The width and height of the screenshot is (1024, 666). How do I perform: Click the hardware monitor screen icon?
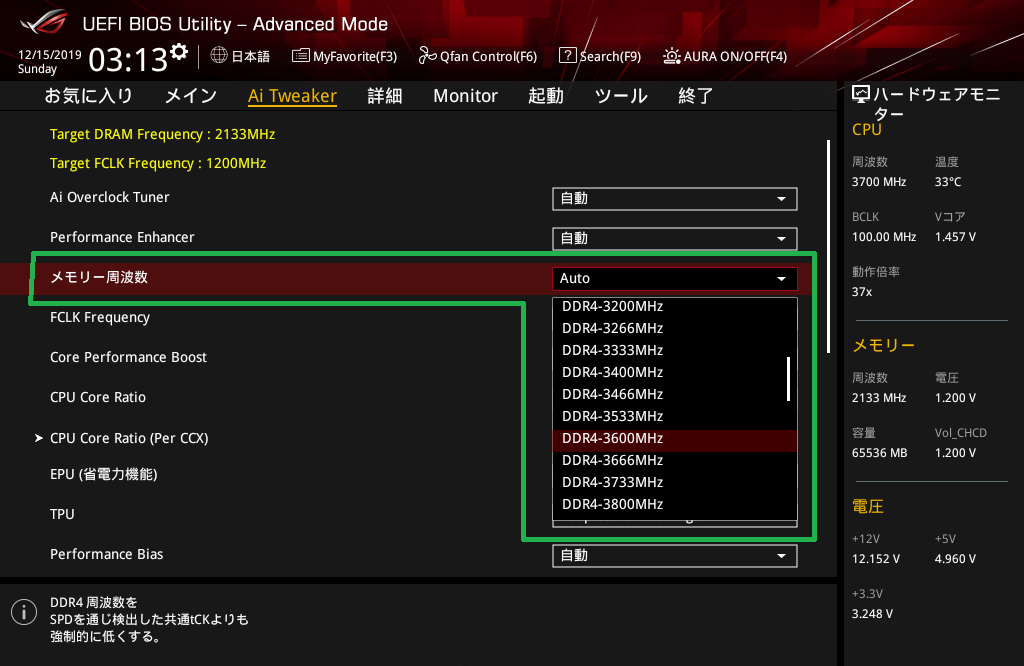861,95
